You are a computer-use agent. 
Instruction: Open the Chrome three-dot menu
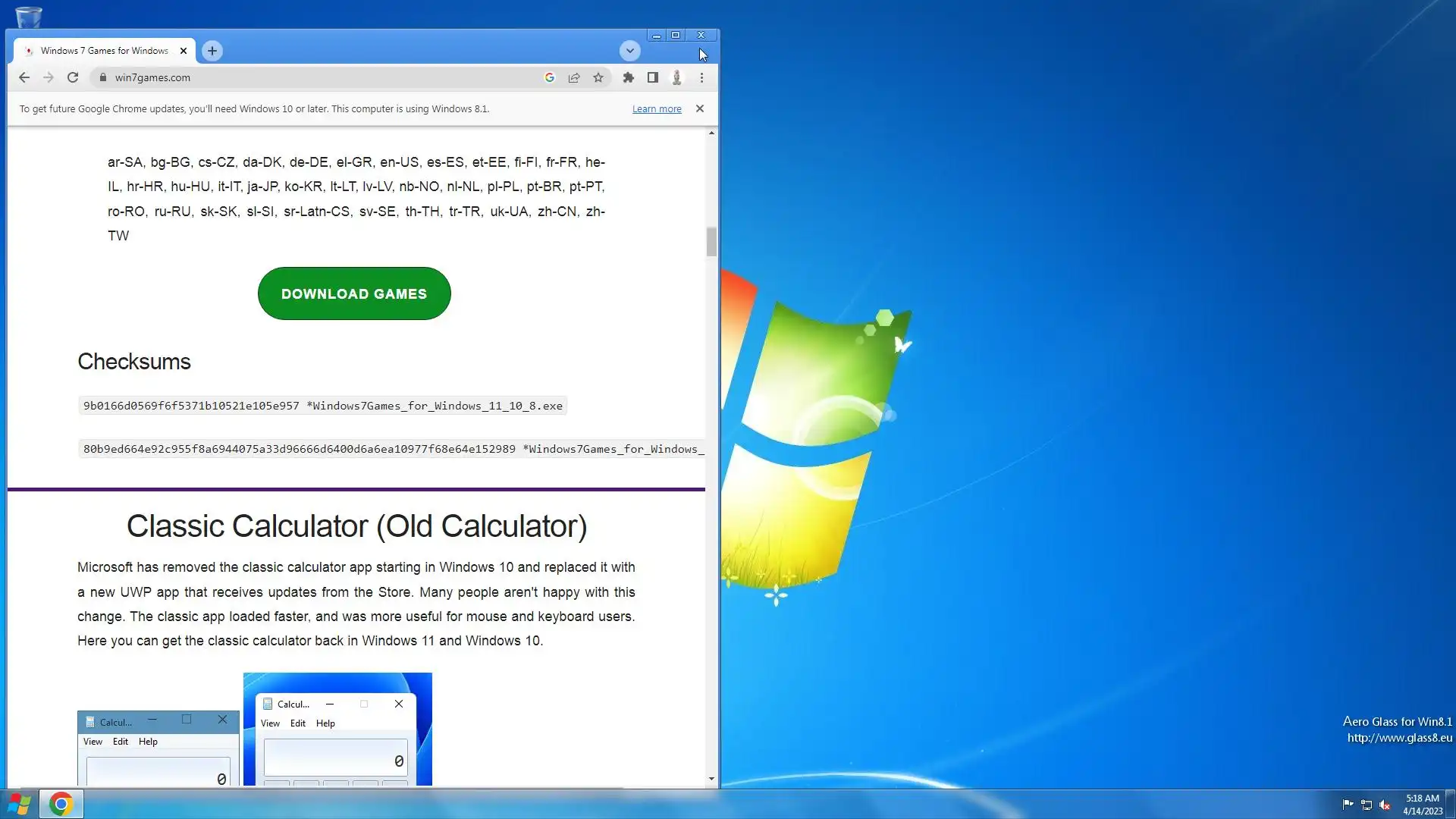(x=701, y=77)
